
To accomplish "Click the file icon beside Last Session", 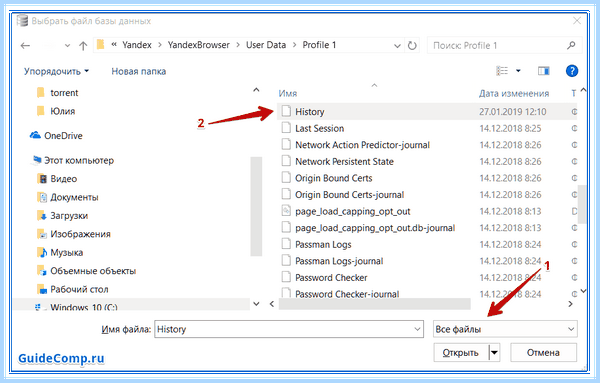I will coord(286,128).
